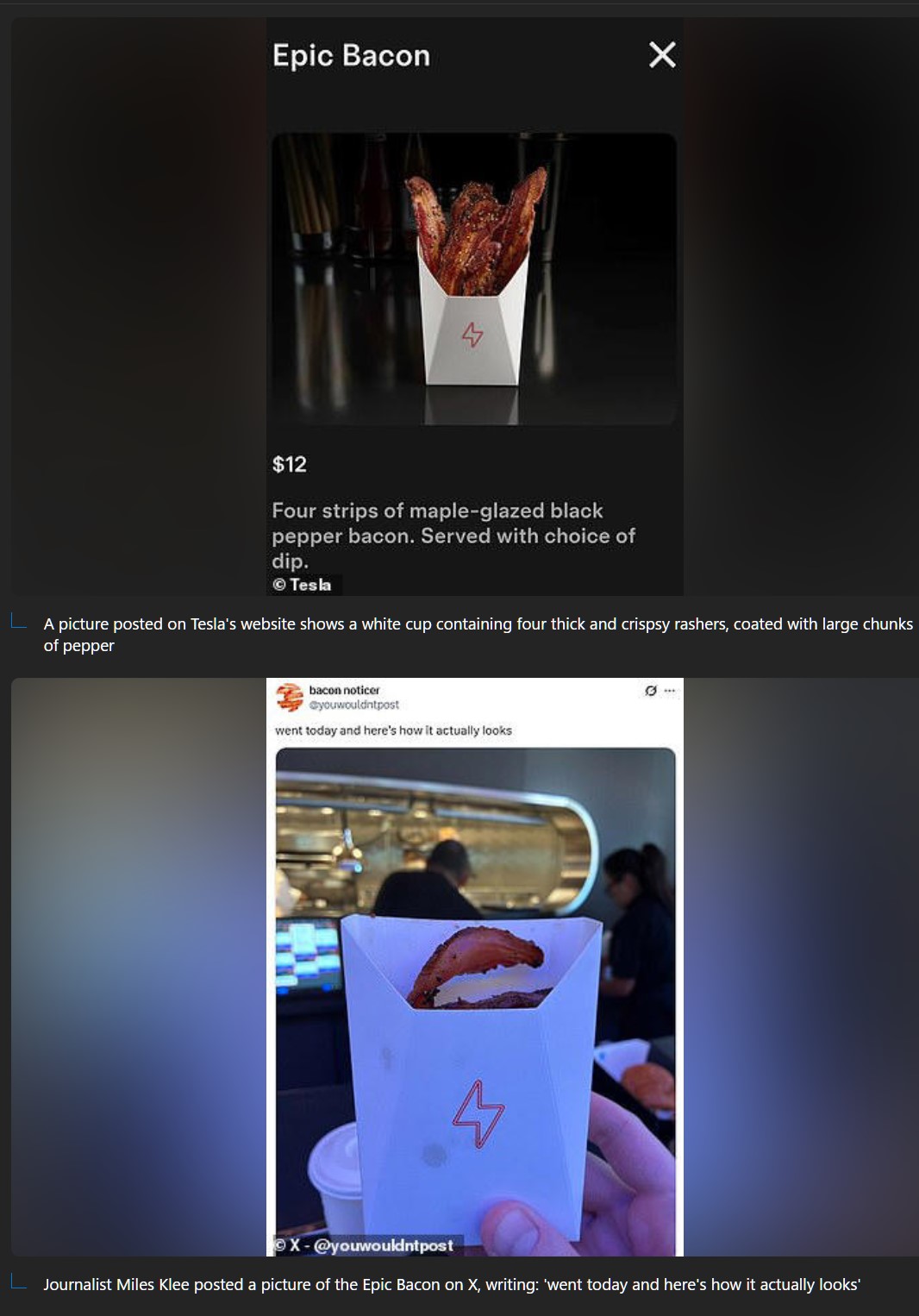Click the red lightning bolt logo on Tesla's cup
Image resolution: width=919 pixels, height=1316 pixels.
[x=472, y=335]
